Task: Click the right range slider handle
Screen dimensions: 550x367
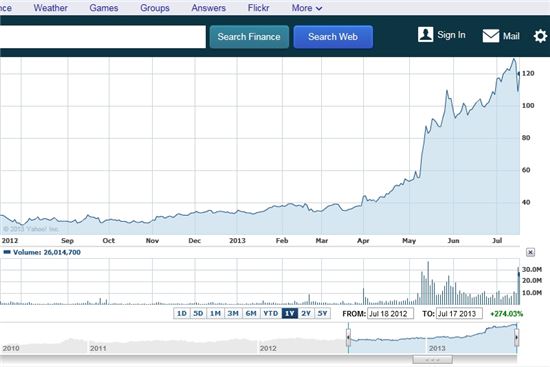Action: pyautogui.click(x=517, y=338)
